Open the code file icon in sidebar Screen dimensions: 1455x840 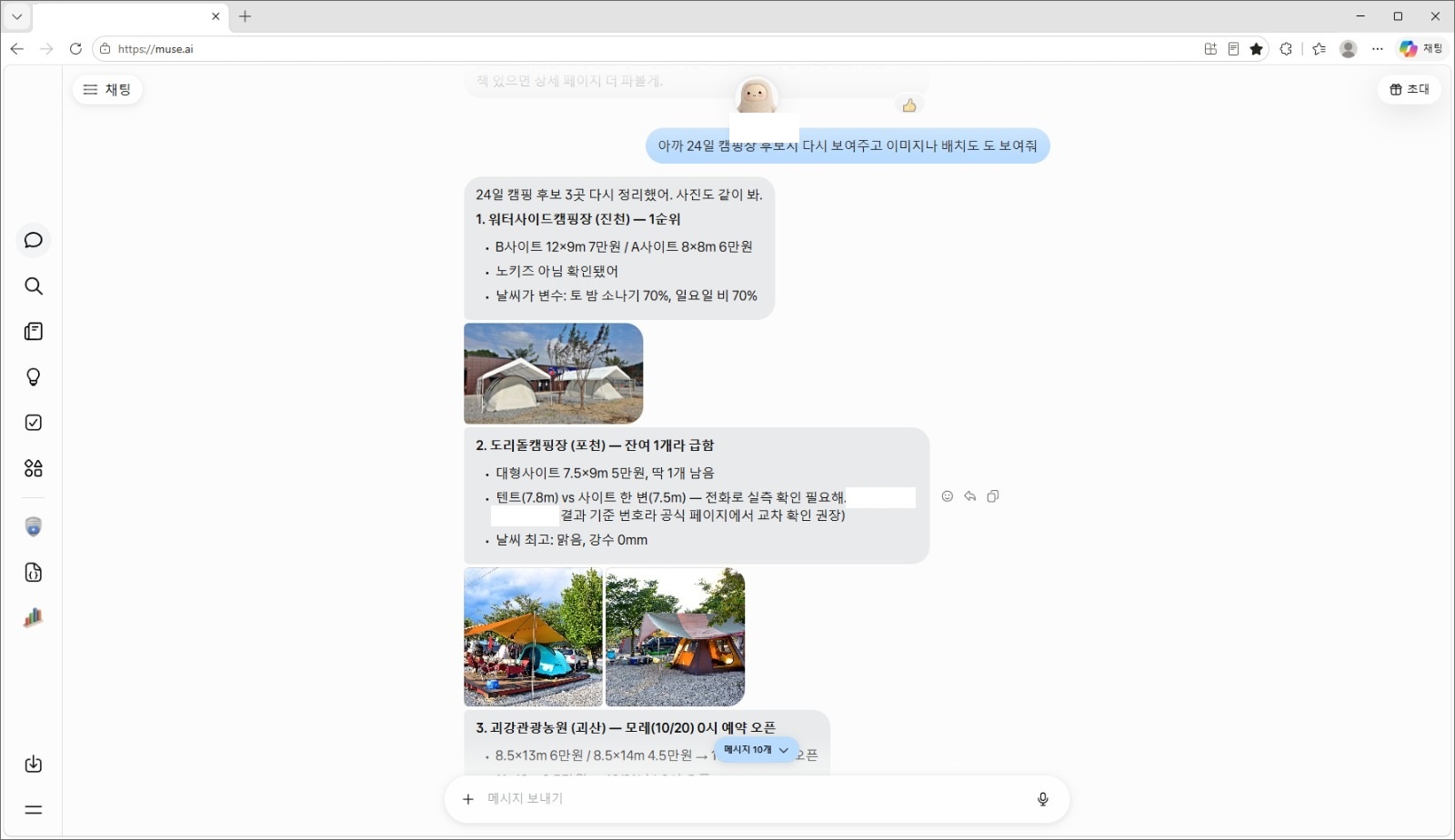point(34,573)
